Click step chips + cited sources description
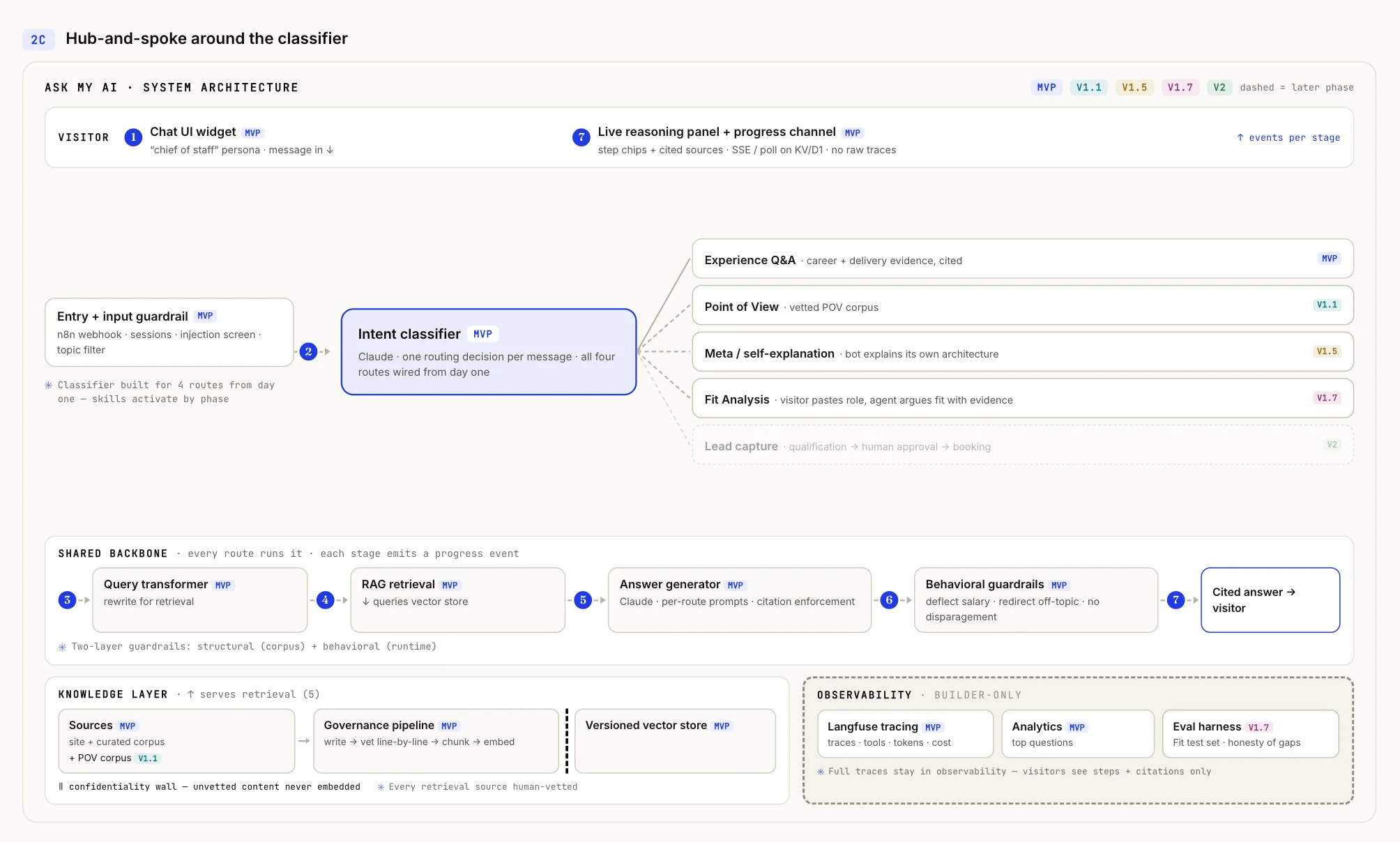This screenshot has height=842, width=1400. pyautogui.click(x=747, y=151)
